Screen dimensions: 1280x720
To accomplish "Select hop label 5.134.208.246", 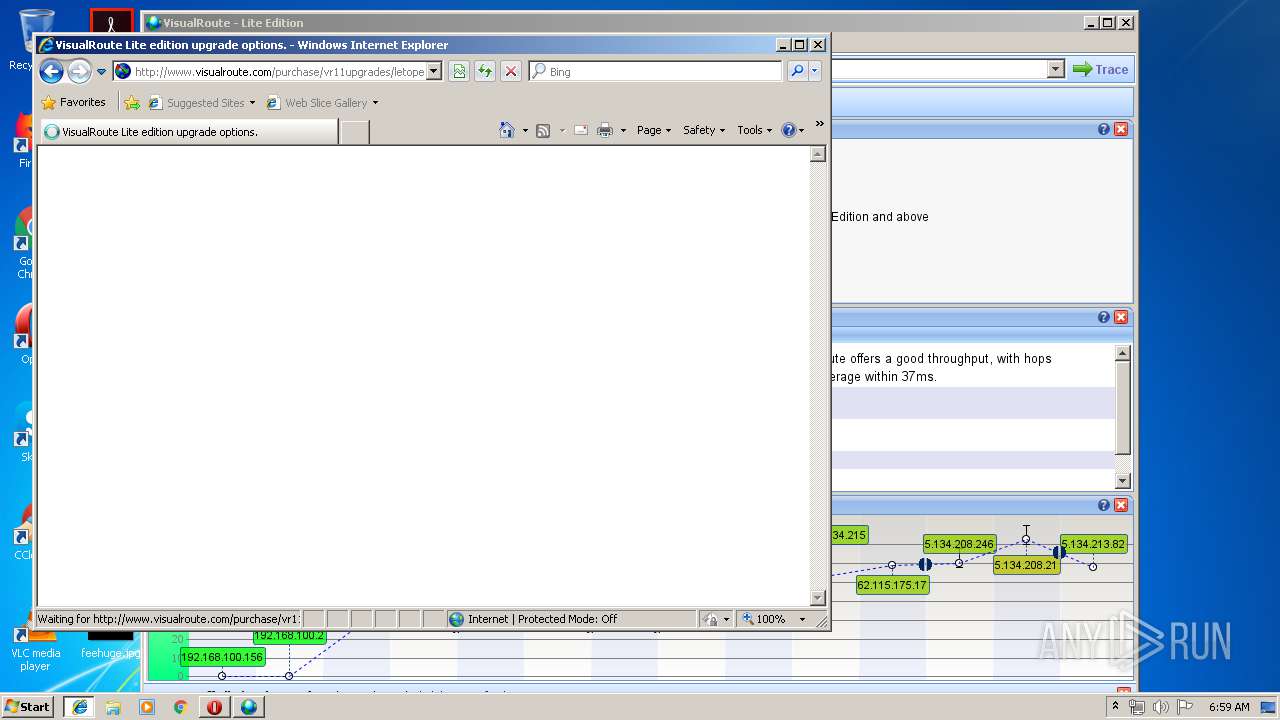I will (x=959, y=544).
